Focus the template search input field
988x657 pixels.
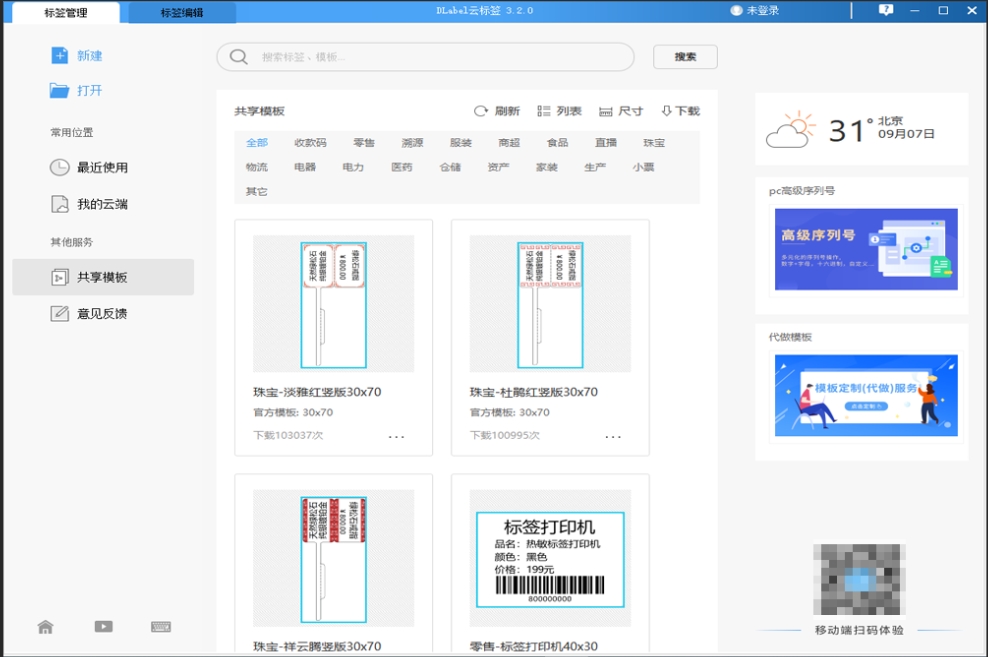(x=425, y=57)
